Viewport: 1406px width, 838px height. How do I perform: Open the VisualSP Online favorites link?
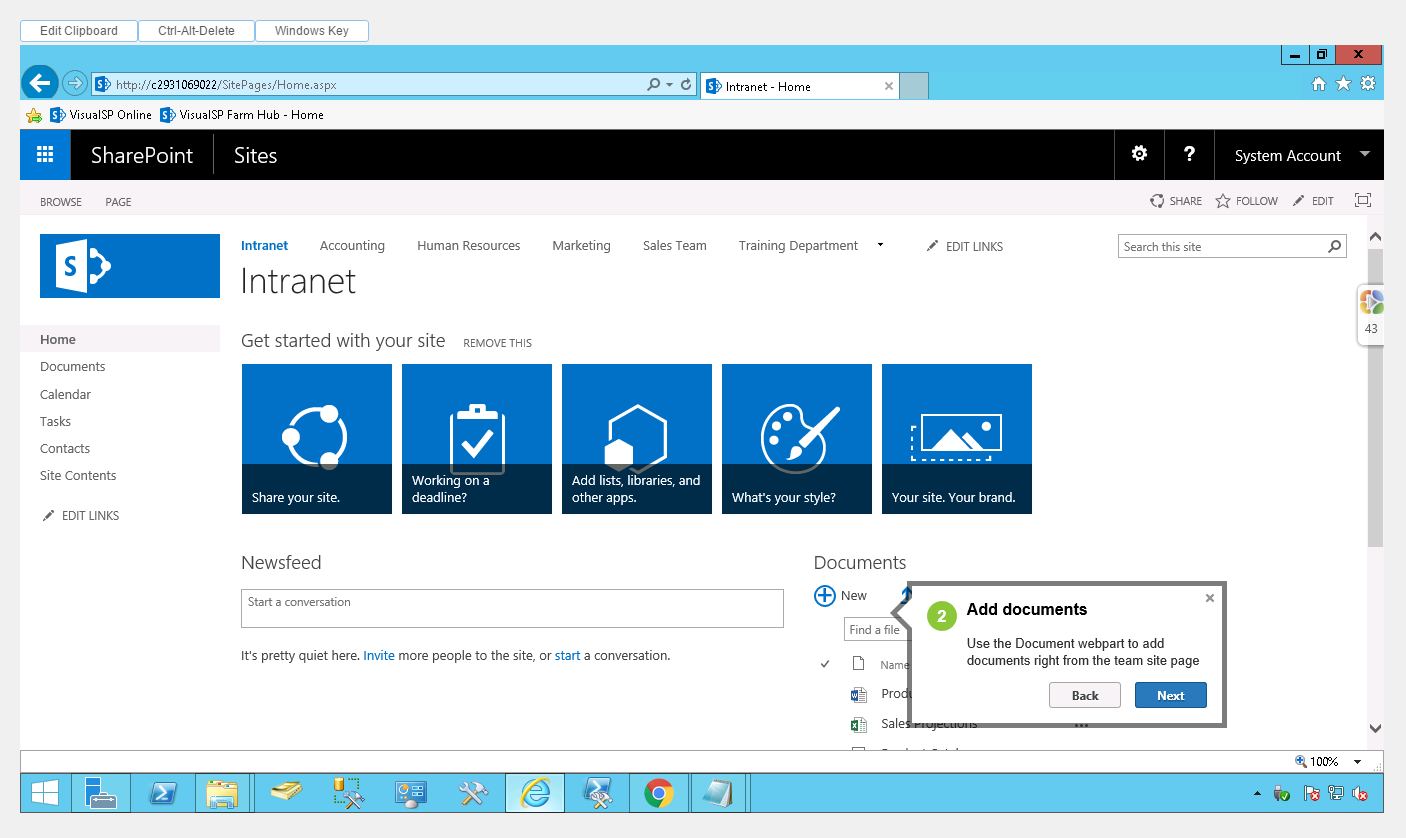(x=101, y=115)
